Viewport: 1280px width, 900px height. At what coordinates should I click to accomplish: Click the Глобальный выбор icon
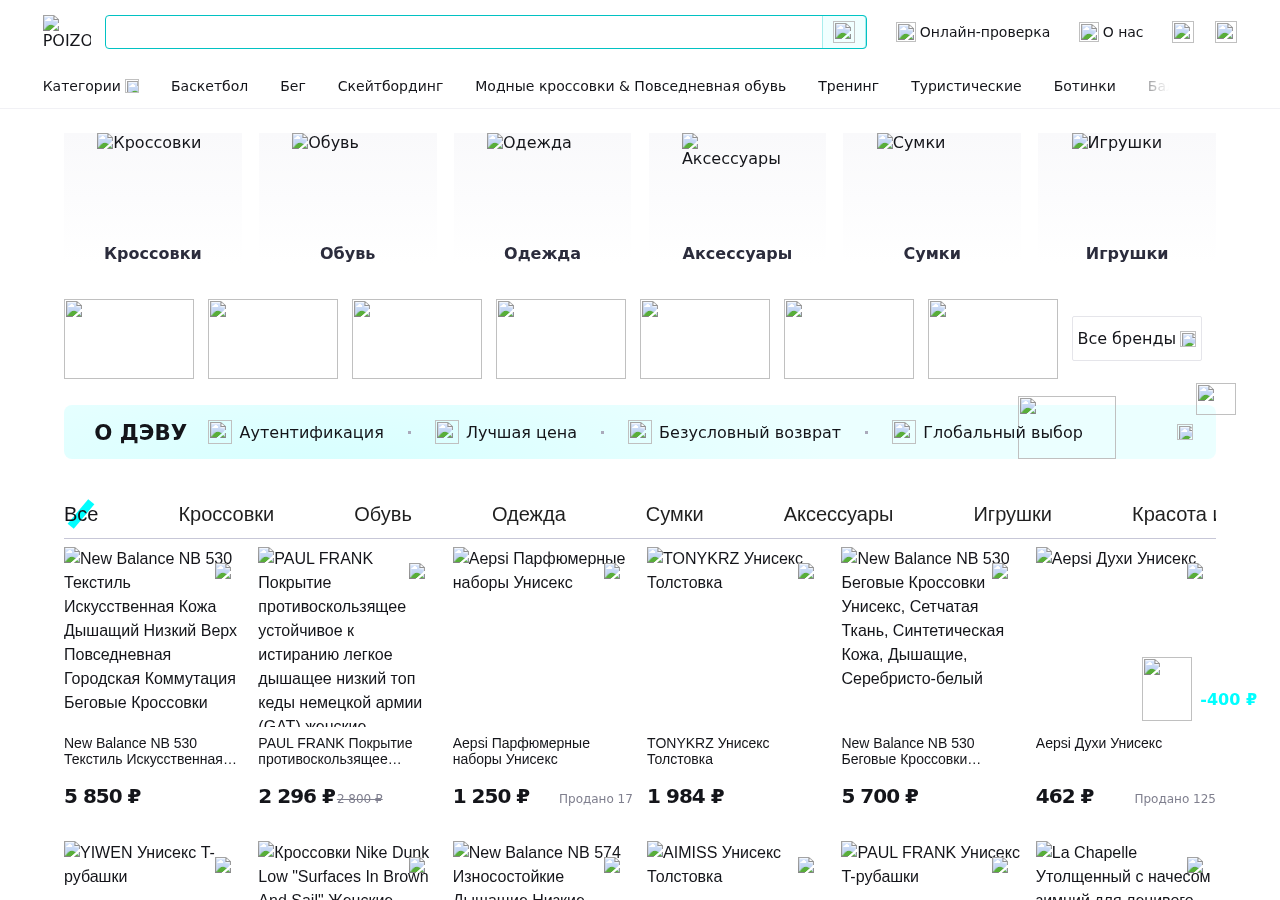(904, 432)
